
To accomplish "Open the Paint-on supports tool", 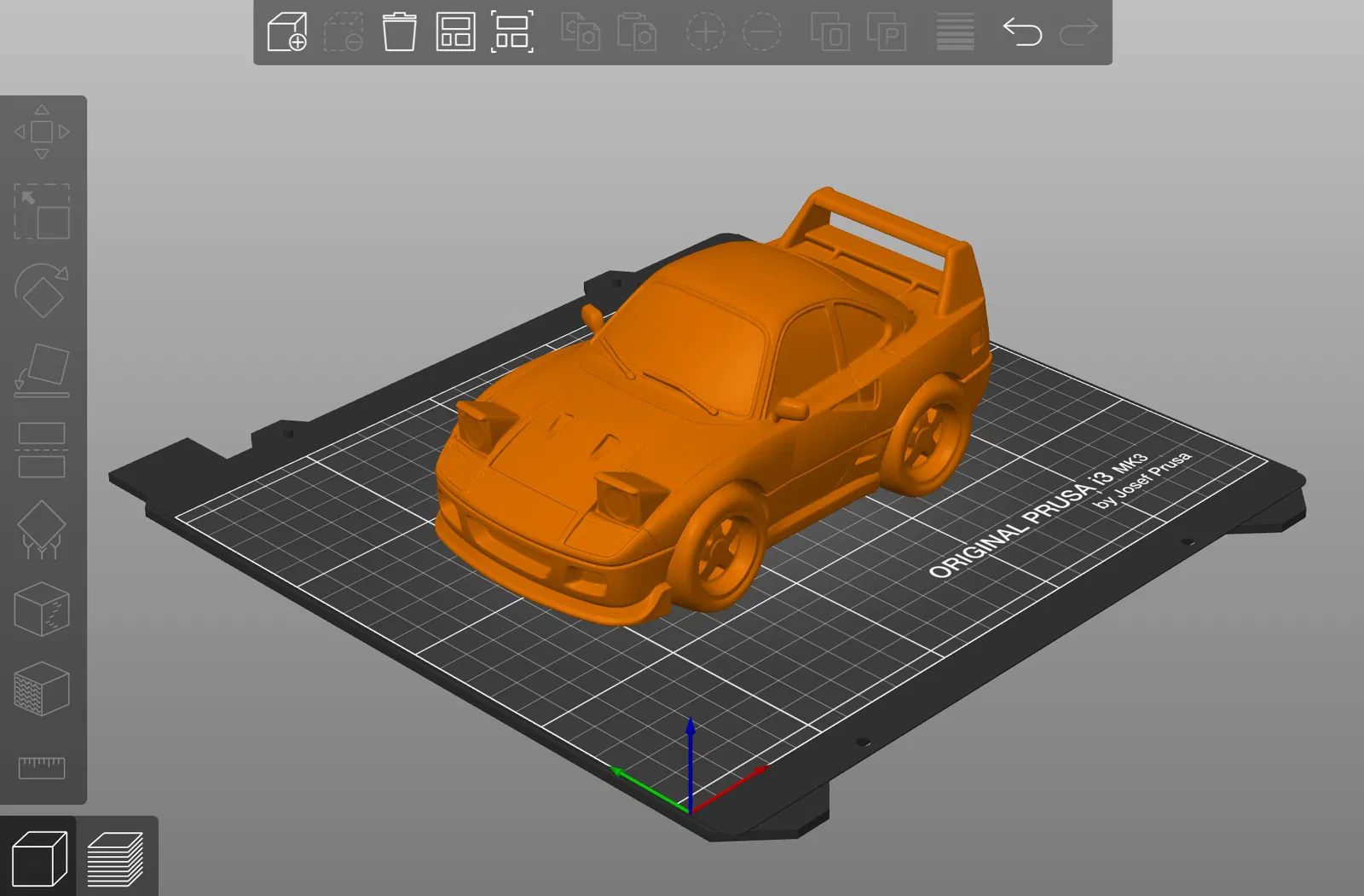I will click(x=42, y=529).
